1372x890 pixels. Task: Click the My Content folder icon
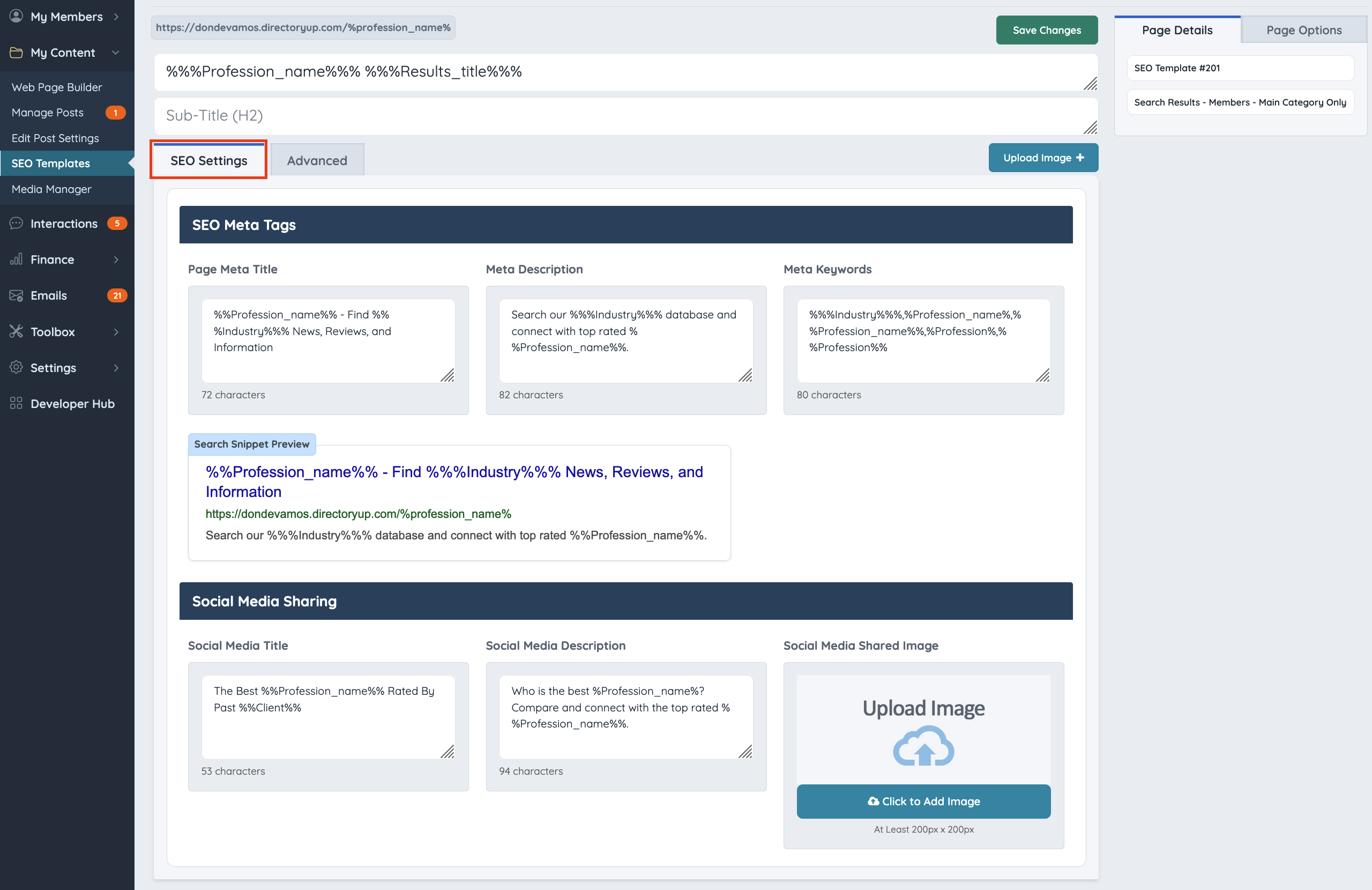(16, 53)
